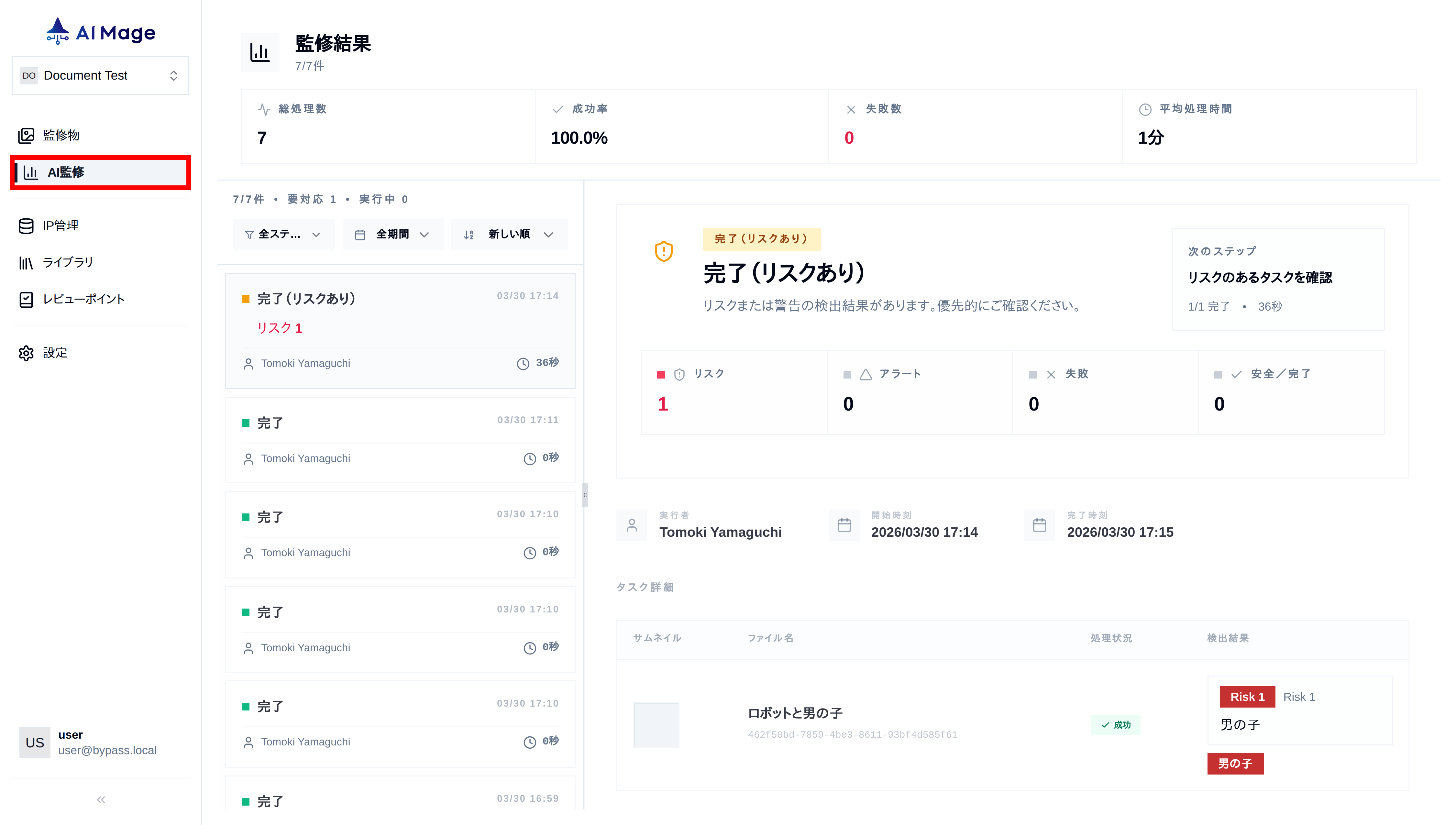Click the IP管理 database icon
The image size is (1456, 825).
click(x=26, y=226)
